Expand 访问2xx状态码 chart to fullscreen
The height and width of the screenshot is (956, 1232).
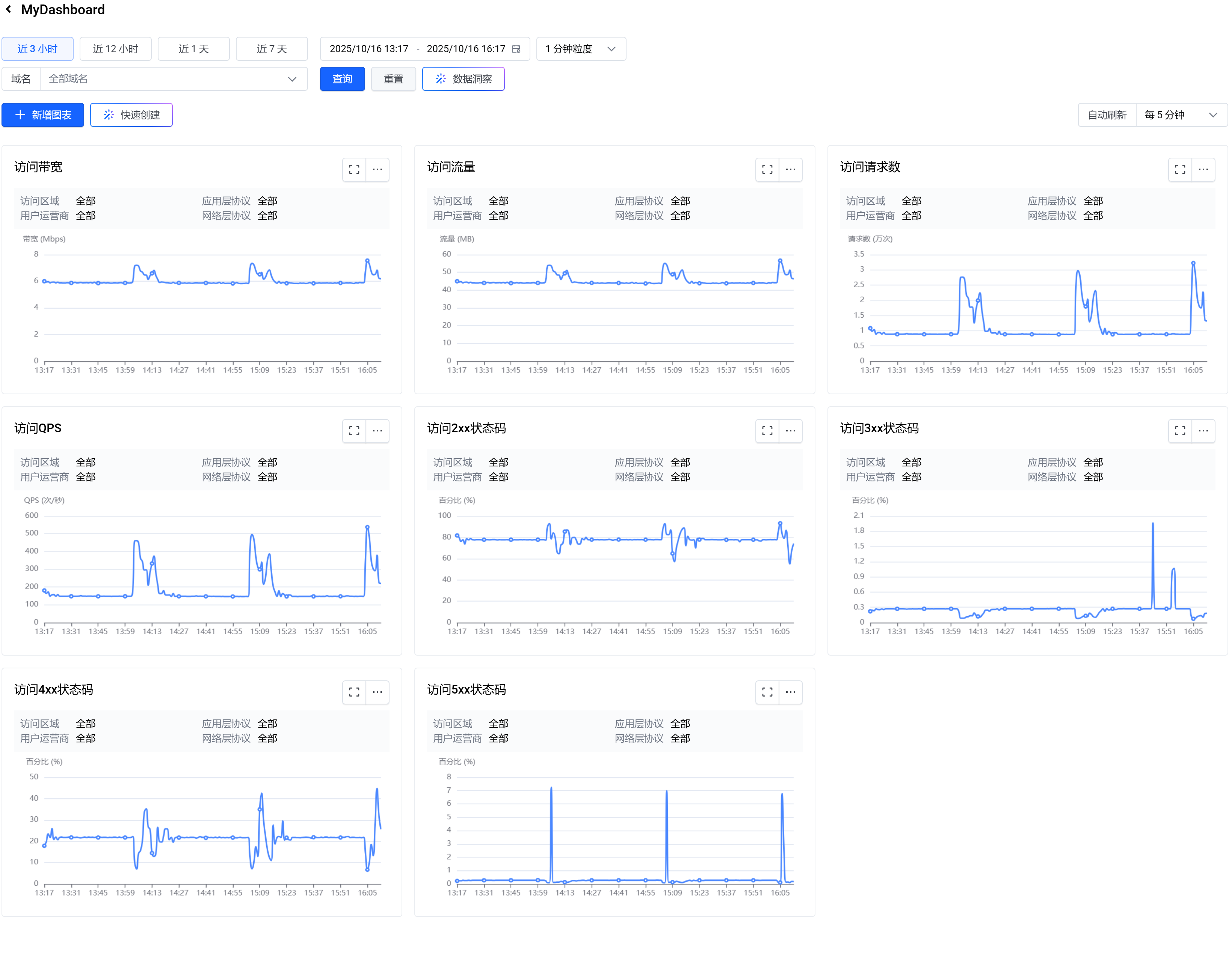click(767, 430)
